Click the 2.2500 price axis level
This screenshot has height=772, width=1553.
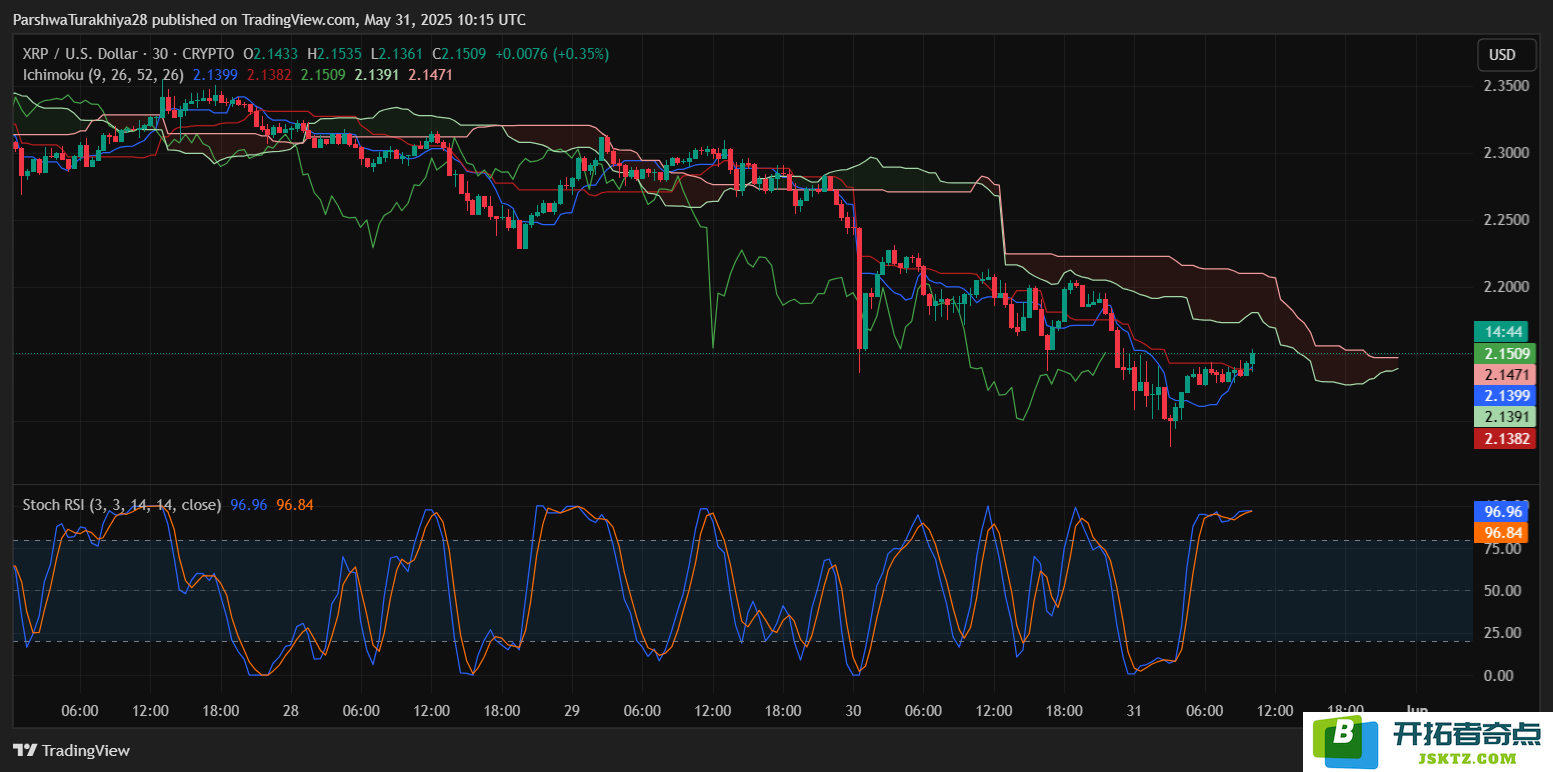click(1506, 220)
